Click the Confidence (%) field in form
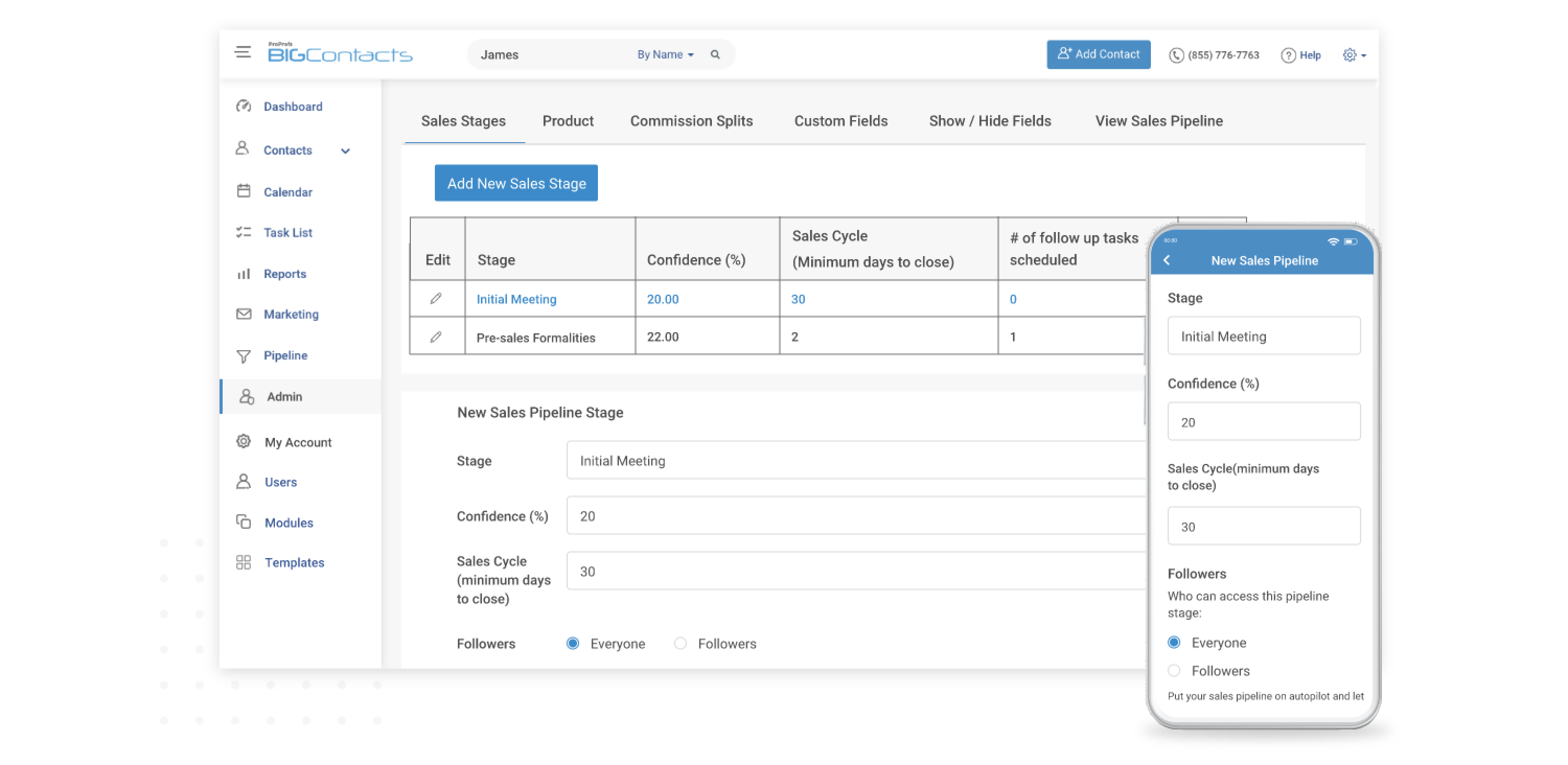 pyautogui.click(x=856, y=516)
